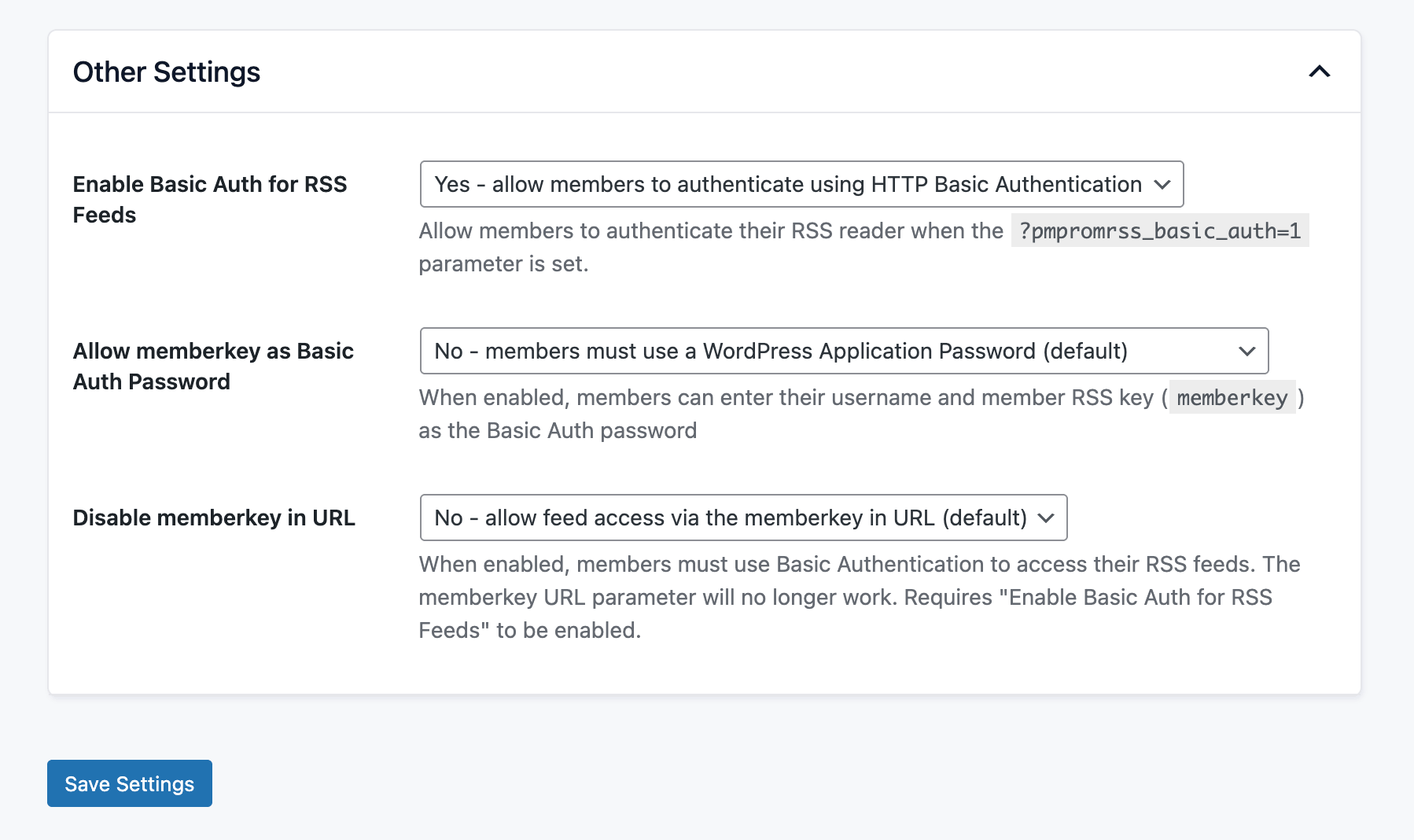The image size is (1414, 840).
Task: Click the Disable memberkey in URL label
Action: 214,518
